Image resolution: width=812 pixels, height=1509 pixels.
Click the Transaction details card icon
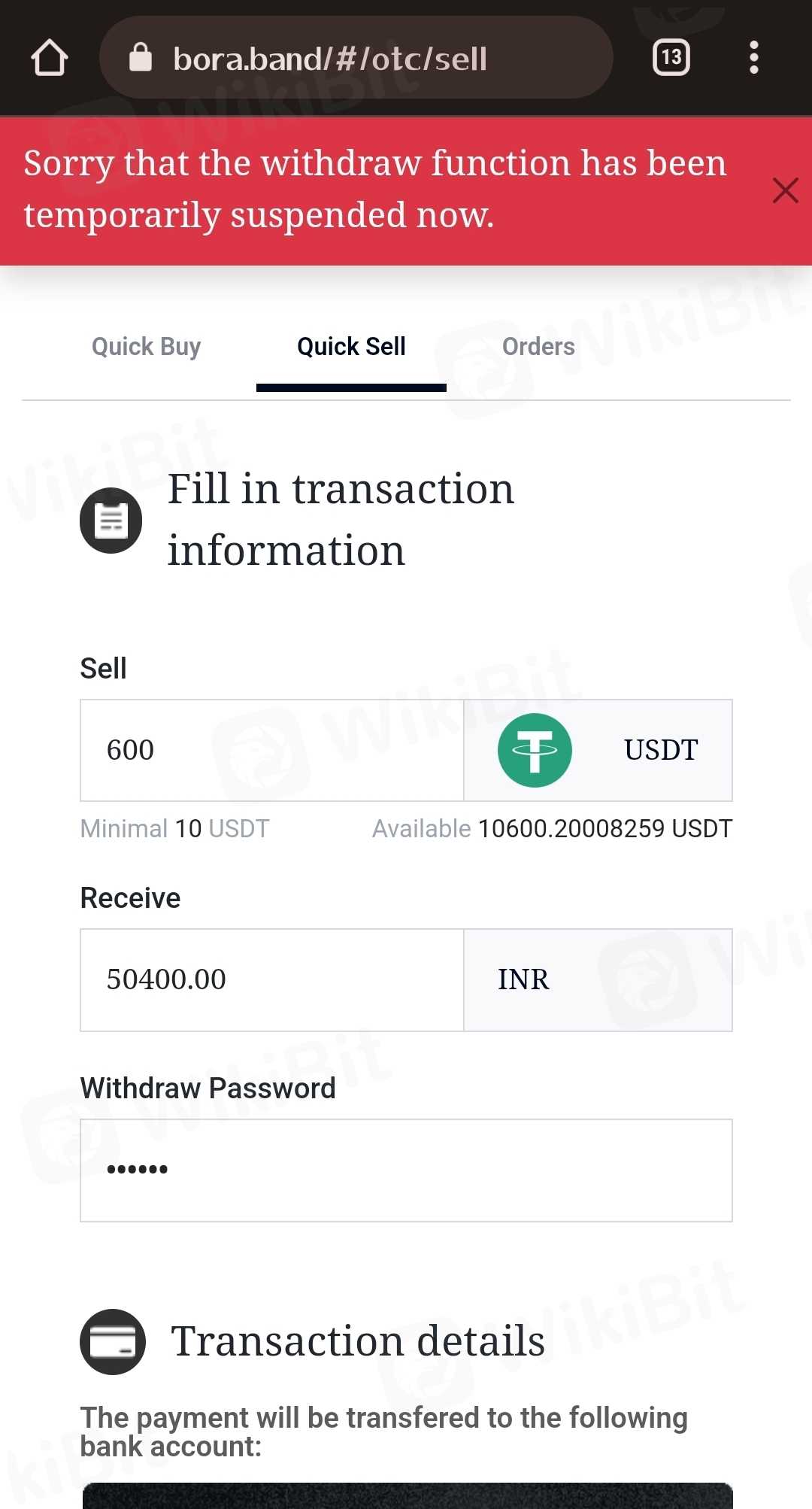(x=113, y=1341)
